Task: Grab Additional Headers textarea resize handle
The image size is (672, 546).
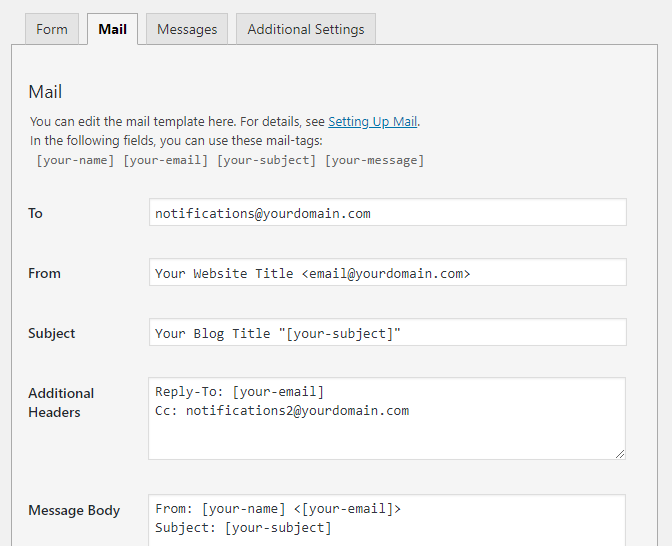Action: tap(620, 453)
